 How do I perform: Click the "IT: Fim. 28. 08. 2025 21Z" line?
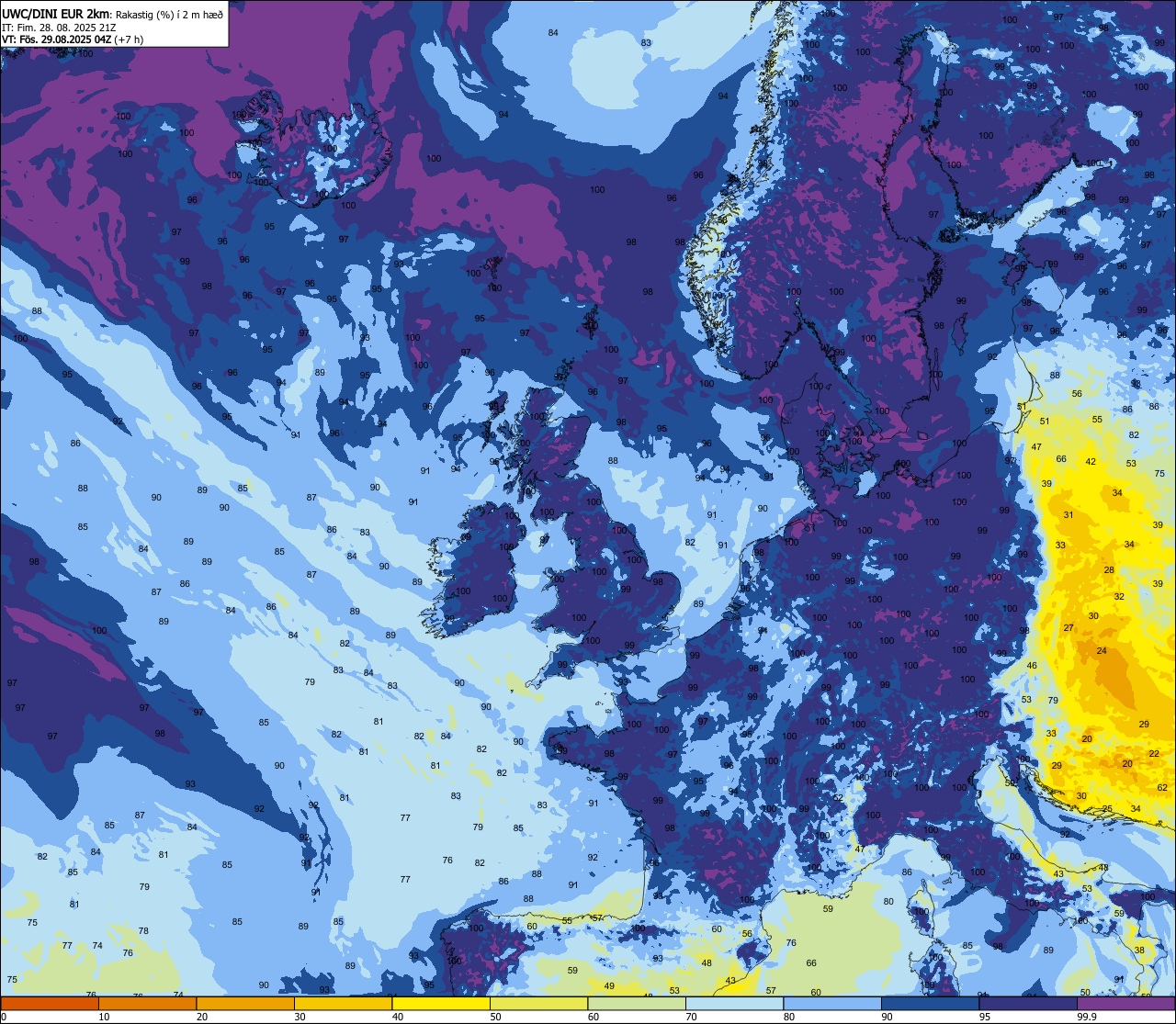click(59, 28)
